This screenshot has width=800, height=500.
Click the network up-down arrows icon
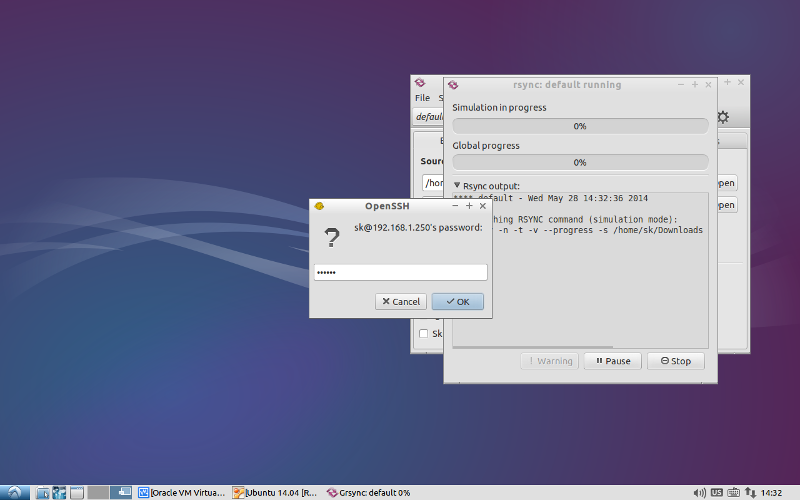(750, 492)
